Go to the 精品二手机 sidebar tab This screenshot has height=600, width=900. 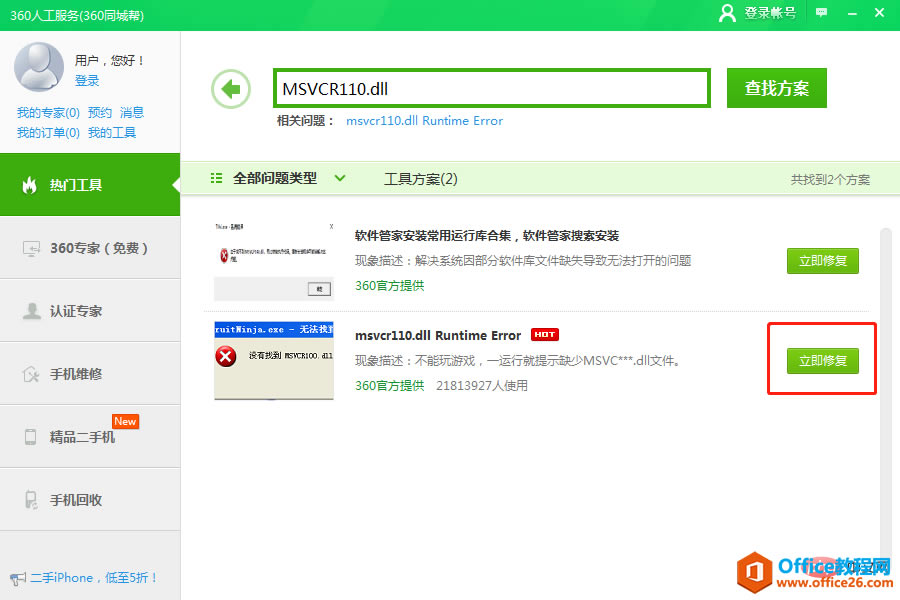pos(90,437)
